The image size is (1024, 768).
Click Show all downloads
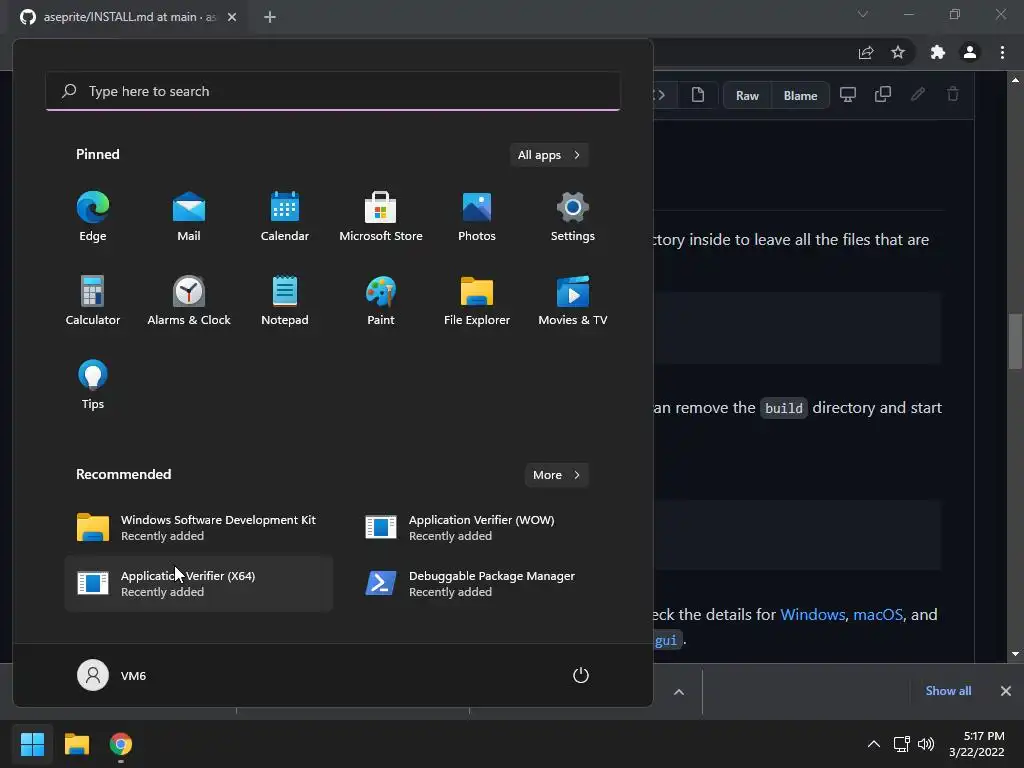pos(948,691)
